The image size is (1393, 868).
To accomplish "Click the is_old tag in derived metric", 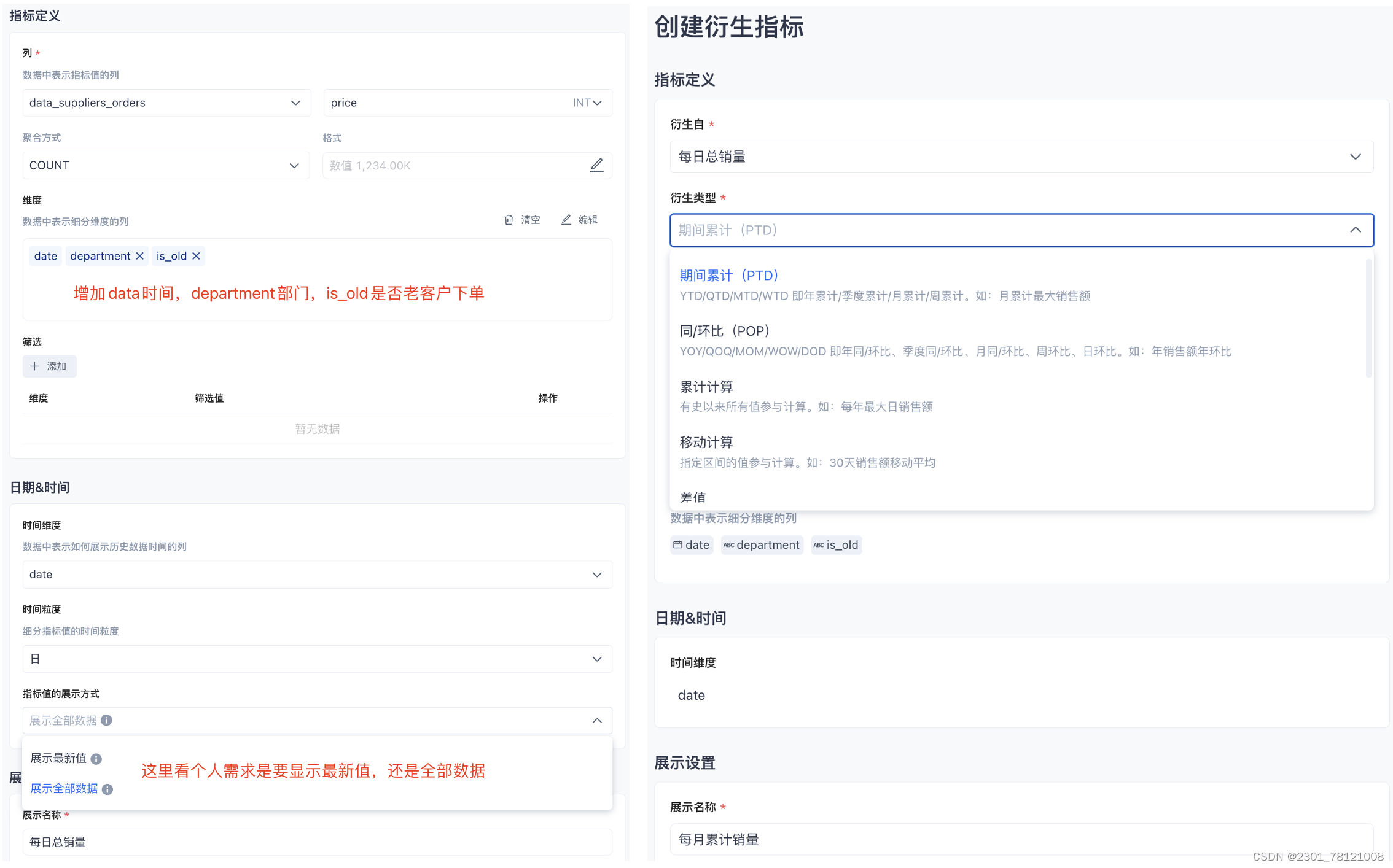I will point(836,544).
